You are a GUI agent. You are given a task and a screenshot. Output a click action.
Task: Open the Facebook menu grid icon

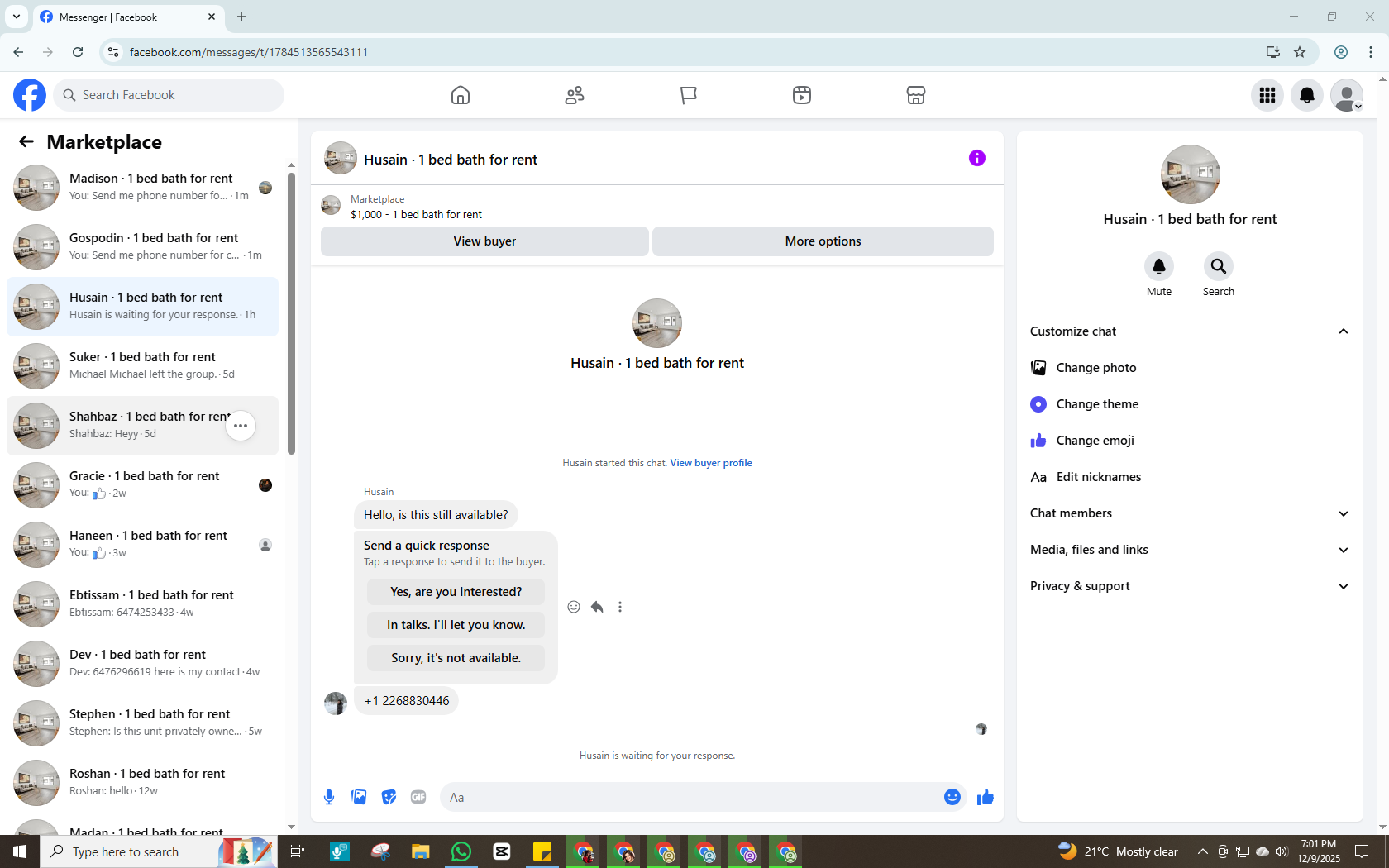pyautogui.click(x=1267, y=95)
